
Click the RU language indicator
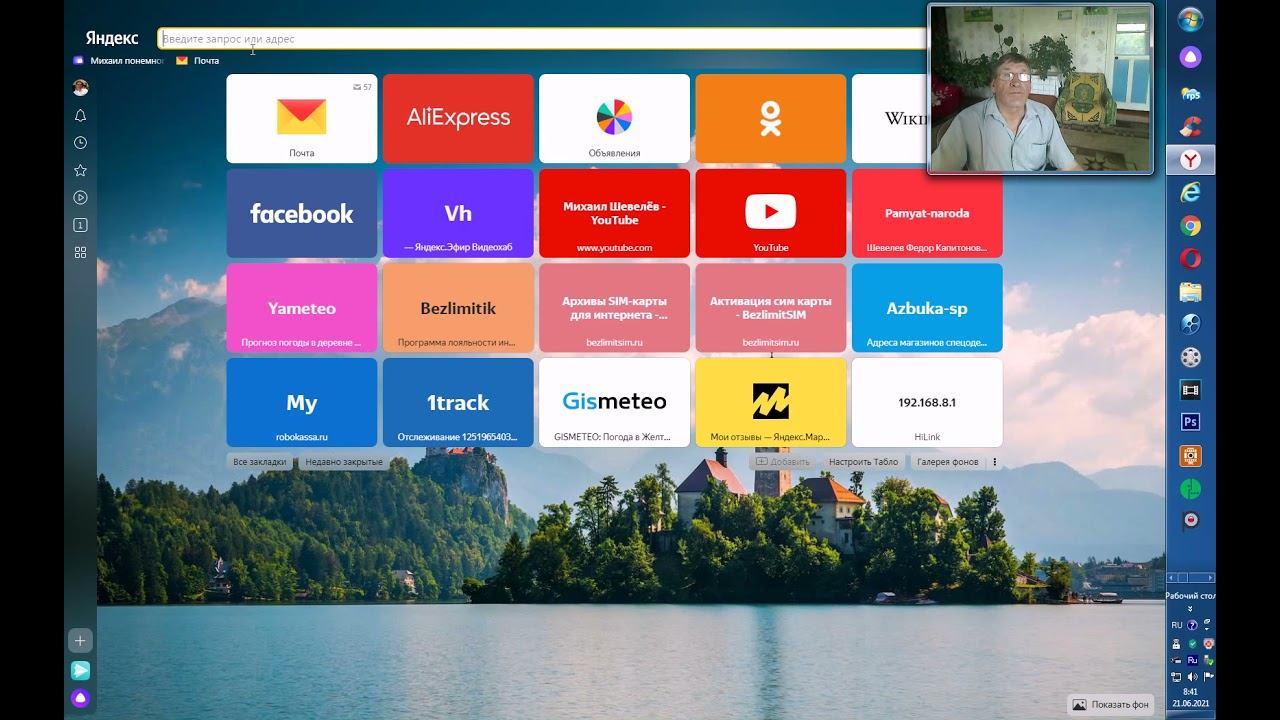[x=1177, y=625]
